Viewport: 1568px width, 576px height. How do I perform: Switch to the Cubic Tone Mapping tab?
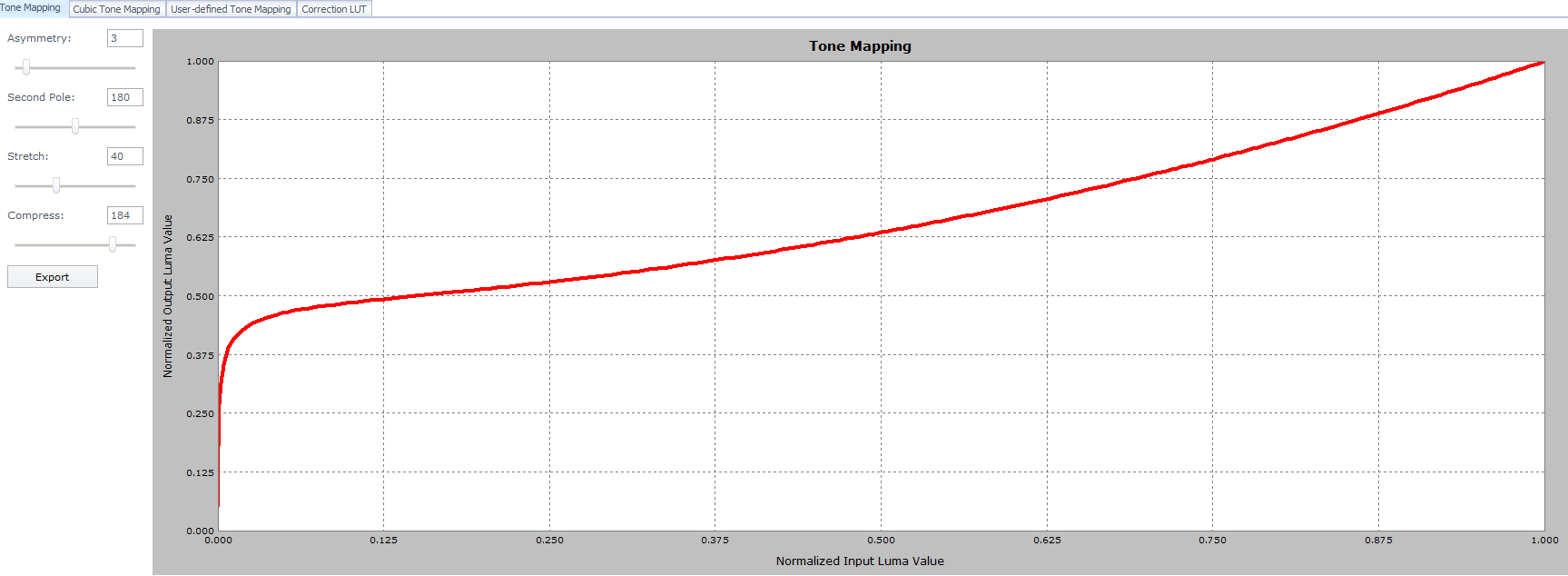[x=116, y=9]
